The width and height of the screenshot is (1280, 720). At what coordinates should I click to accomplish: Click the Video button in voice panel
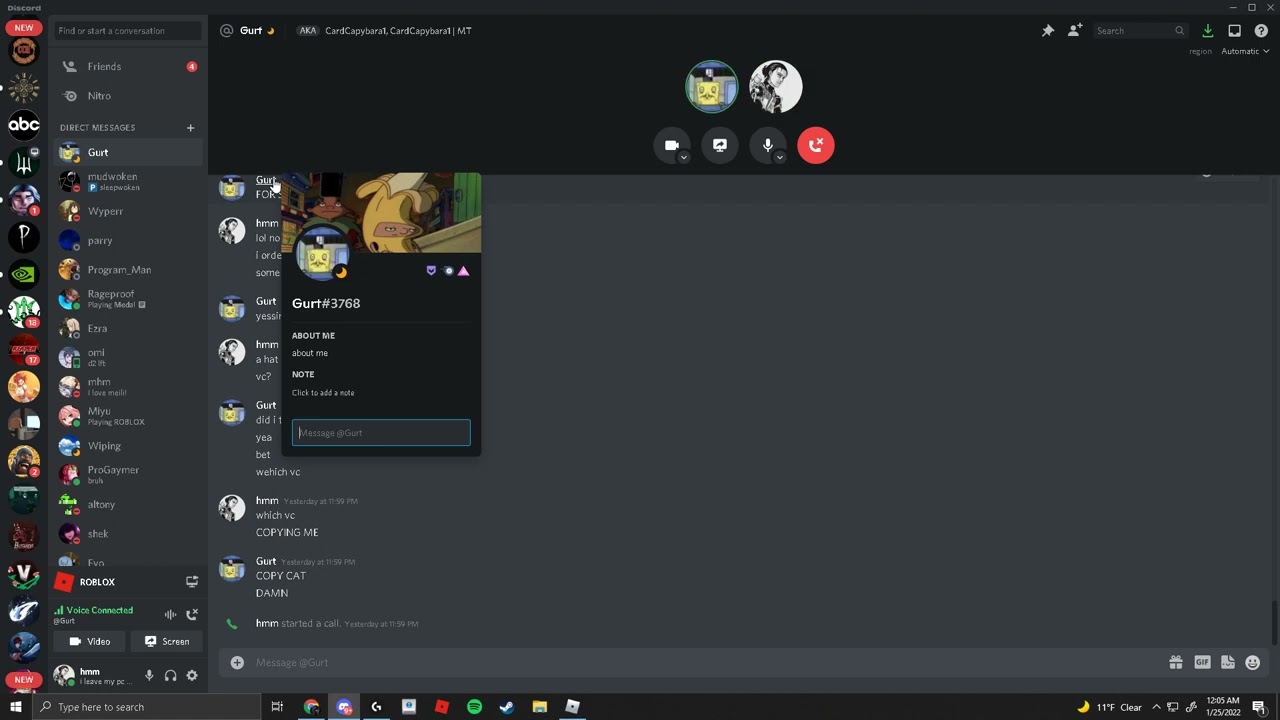(x=90, y=641)
